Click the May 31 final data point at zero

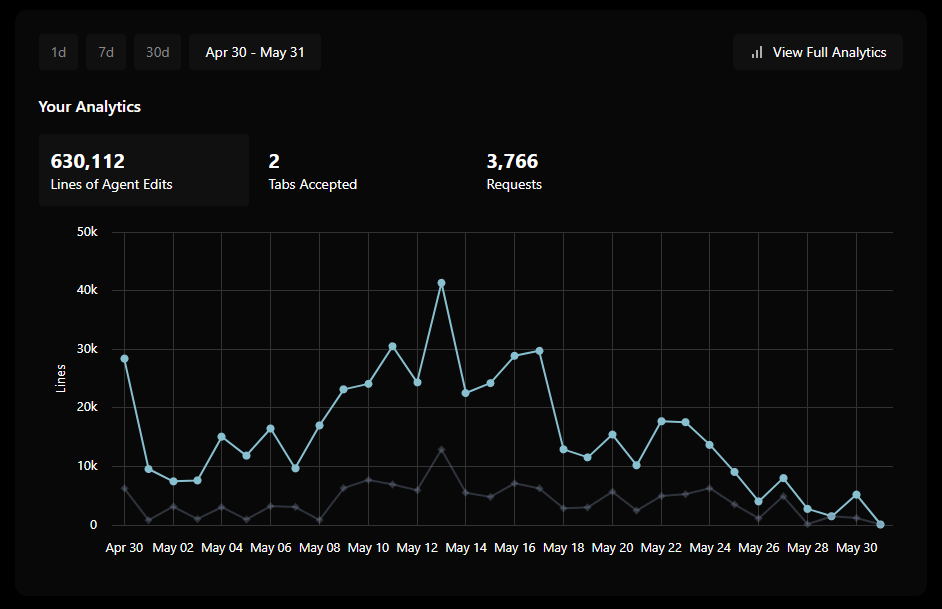coord(881,524)
